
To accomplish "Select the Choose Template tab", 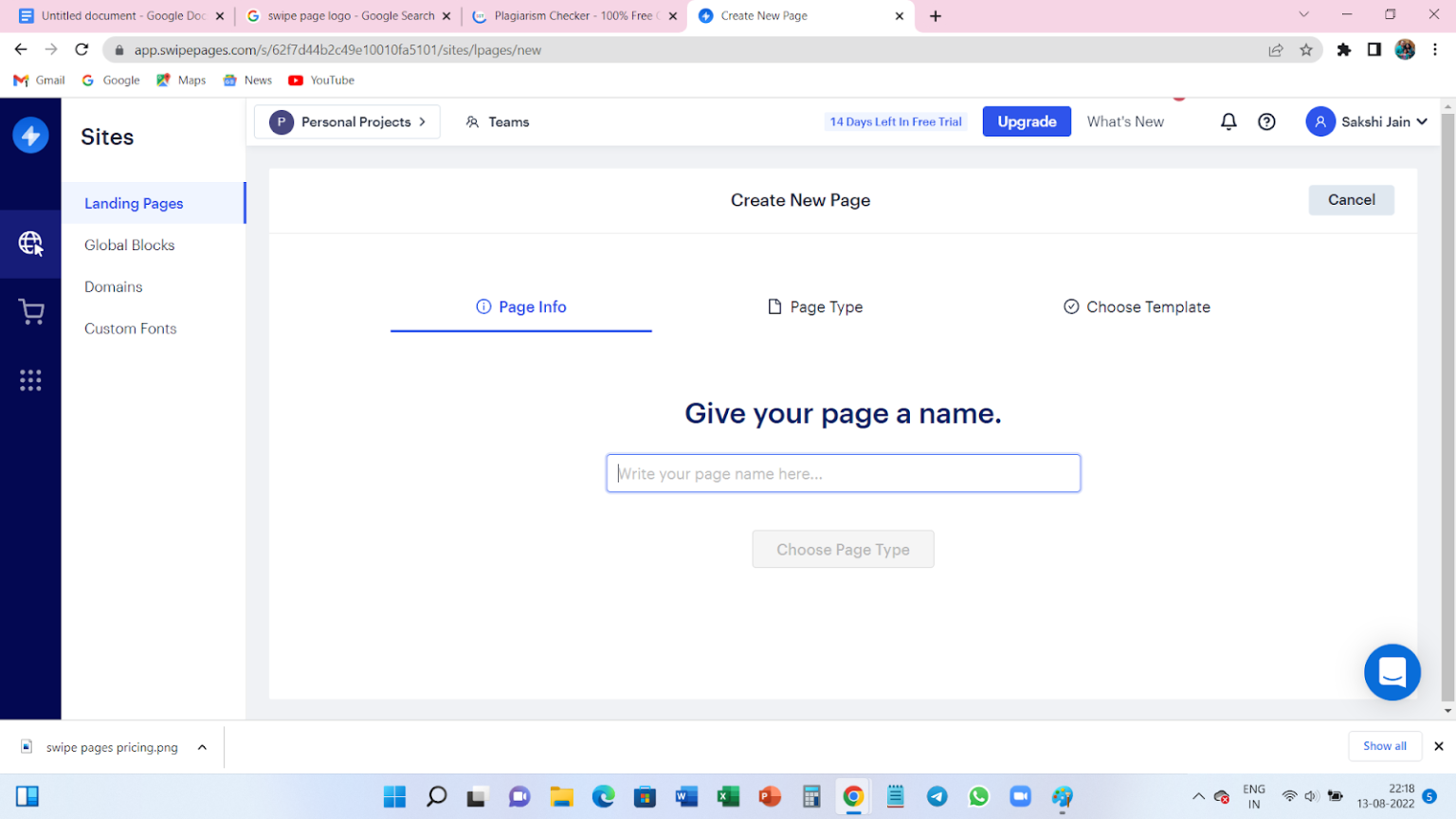I will pyautogui.click(x=1137, y=306).
